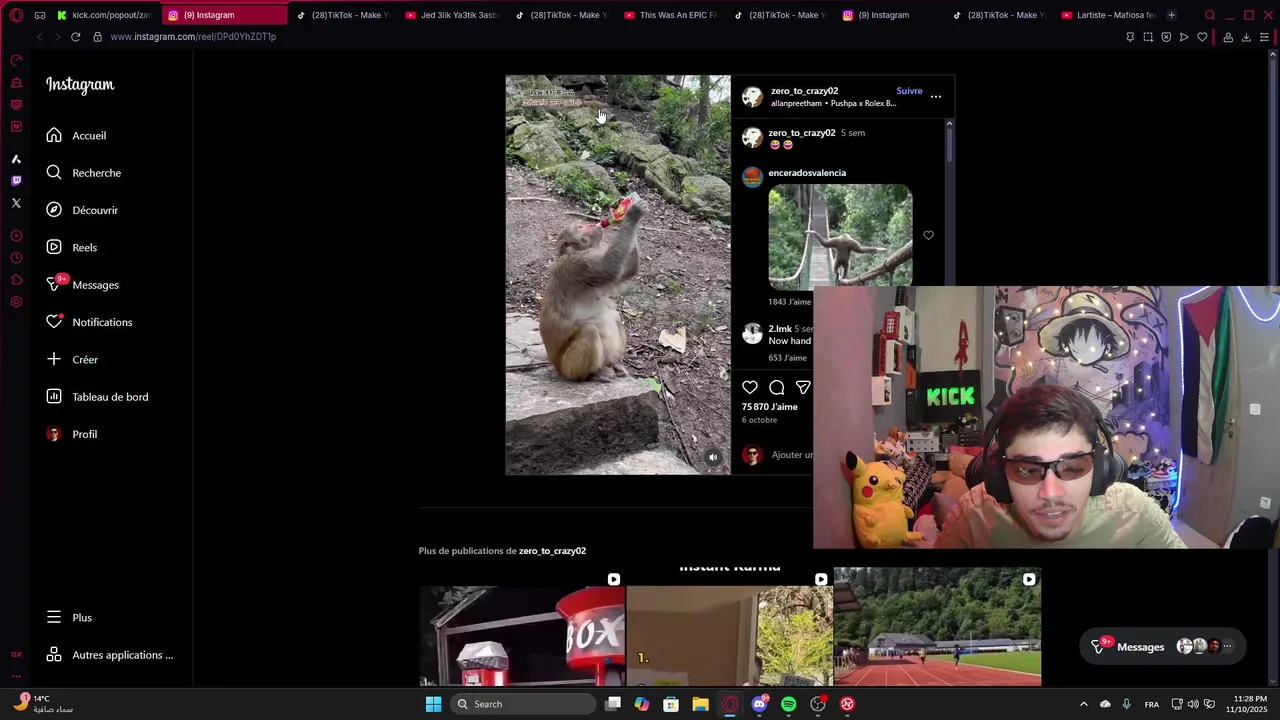Go back in browser history

pyautogui.click(x=40, y=37)
